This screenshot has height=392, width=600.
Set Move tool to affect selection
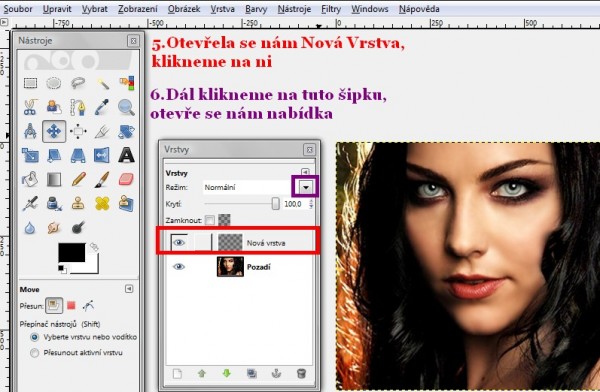[x=71, y=305]
